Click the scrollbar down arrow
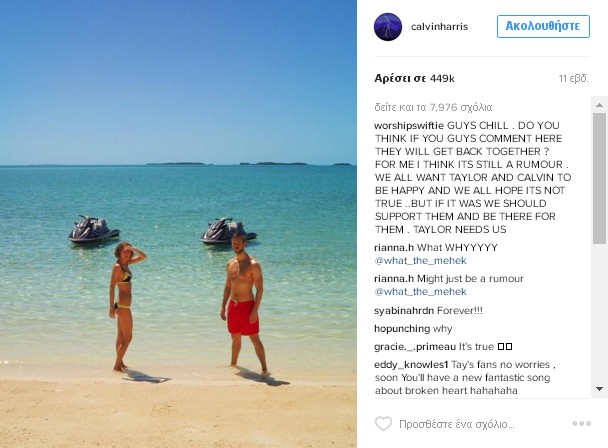The image size is (608, 448). coord(599,389)
